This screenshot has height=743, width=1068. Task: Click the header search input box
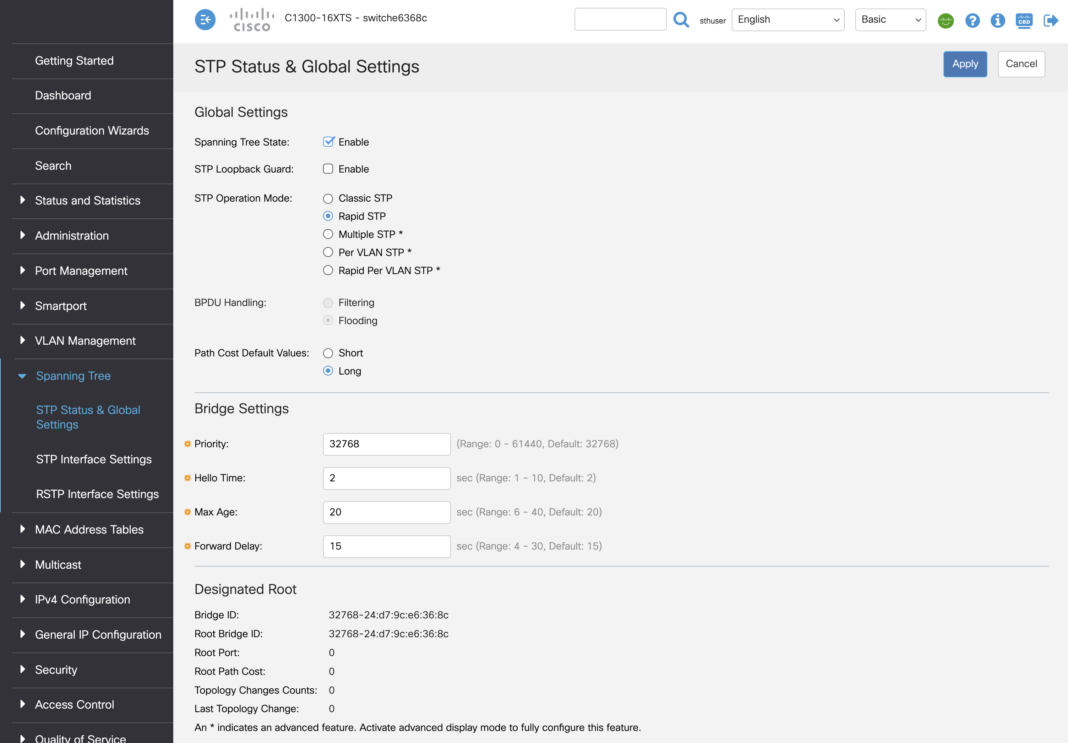(620, 19)
